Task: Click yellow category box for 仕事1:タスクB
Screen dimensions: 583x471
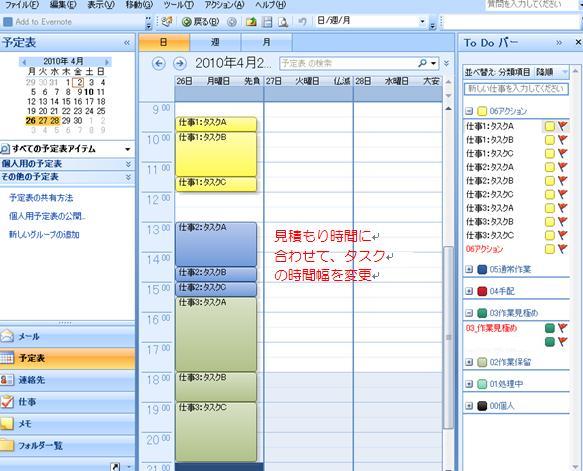Action: coord(550,140)
